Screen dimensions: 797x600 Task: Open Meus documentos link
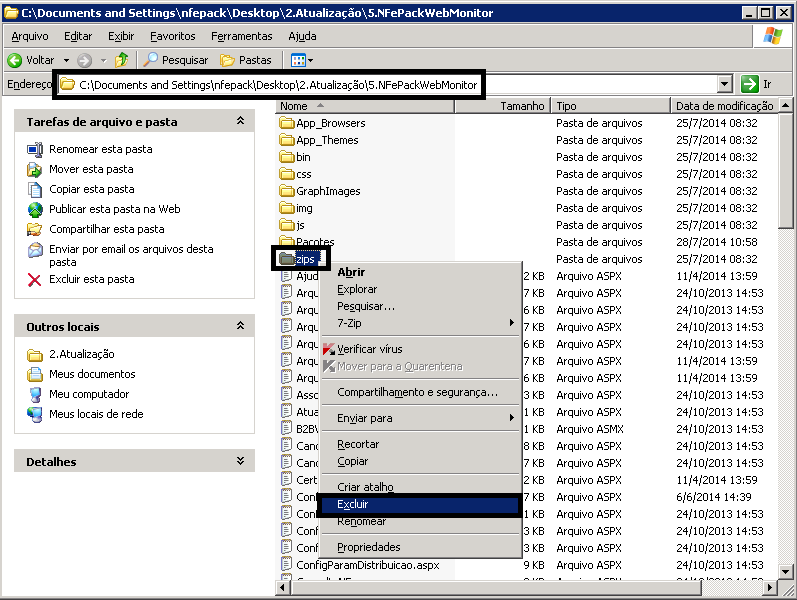click(x=92, y=374)
